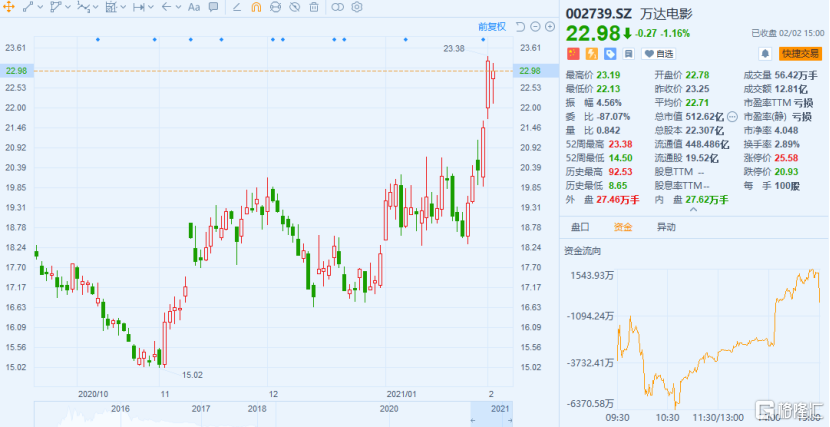
Task: Select the polygon shape drawing tool
Action: pyautogui.click(x=56, y=7)
